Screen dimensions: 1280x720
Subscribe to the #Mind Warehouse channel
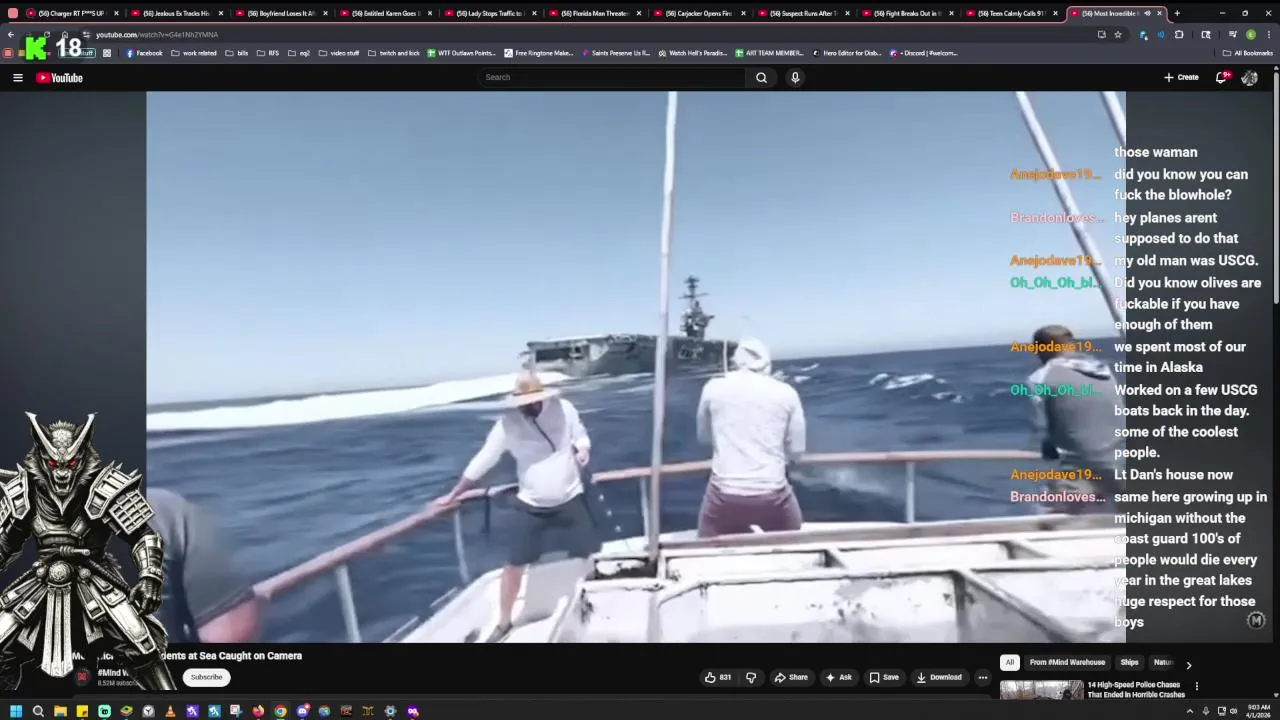coord(207,677)
